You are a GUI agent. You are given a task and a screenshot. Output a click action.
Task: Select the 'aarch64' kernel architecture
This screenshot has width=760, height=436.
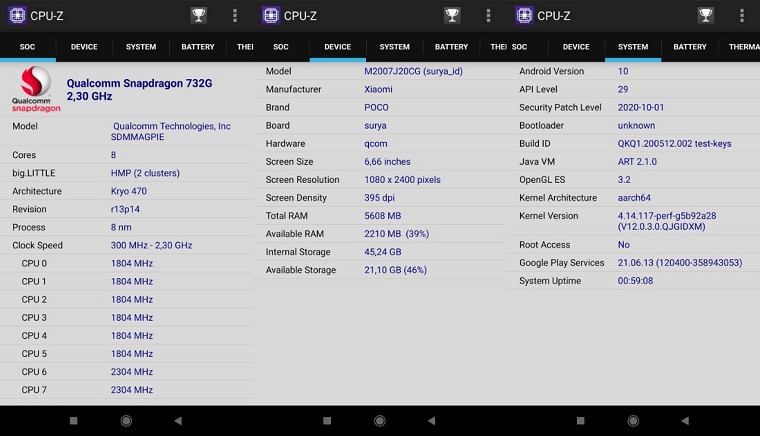coord(634,198)
